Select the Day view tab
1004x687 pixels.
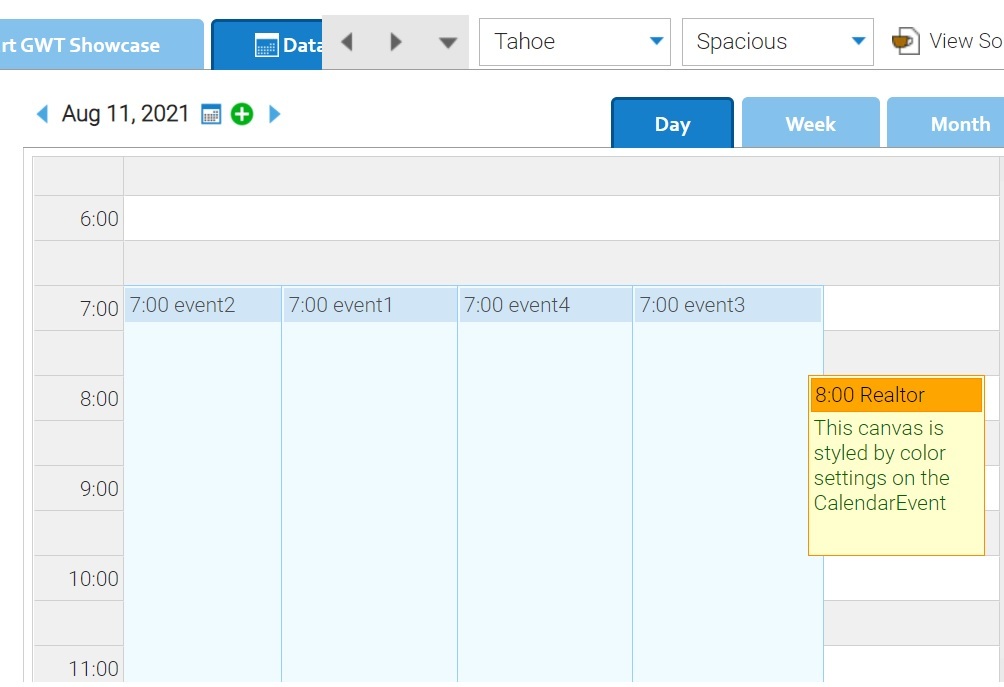[672, 124]
